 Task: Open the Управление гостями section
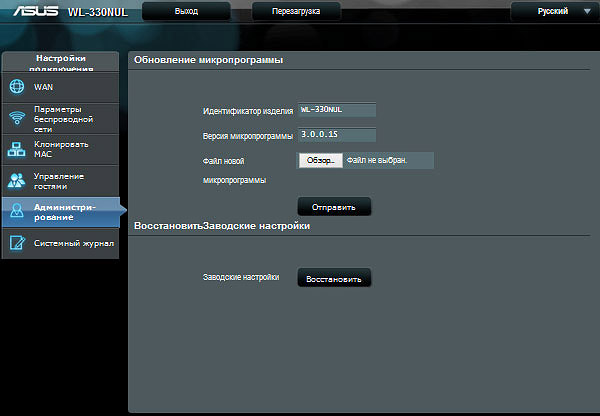point(60,181)
